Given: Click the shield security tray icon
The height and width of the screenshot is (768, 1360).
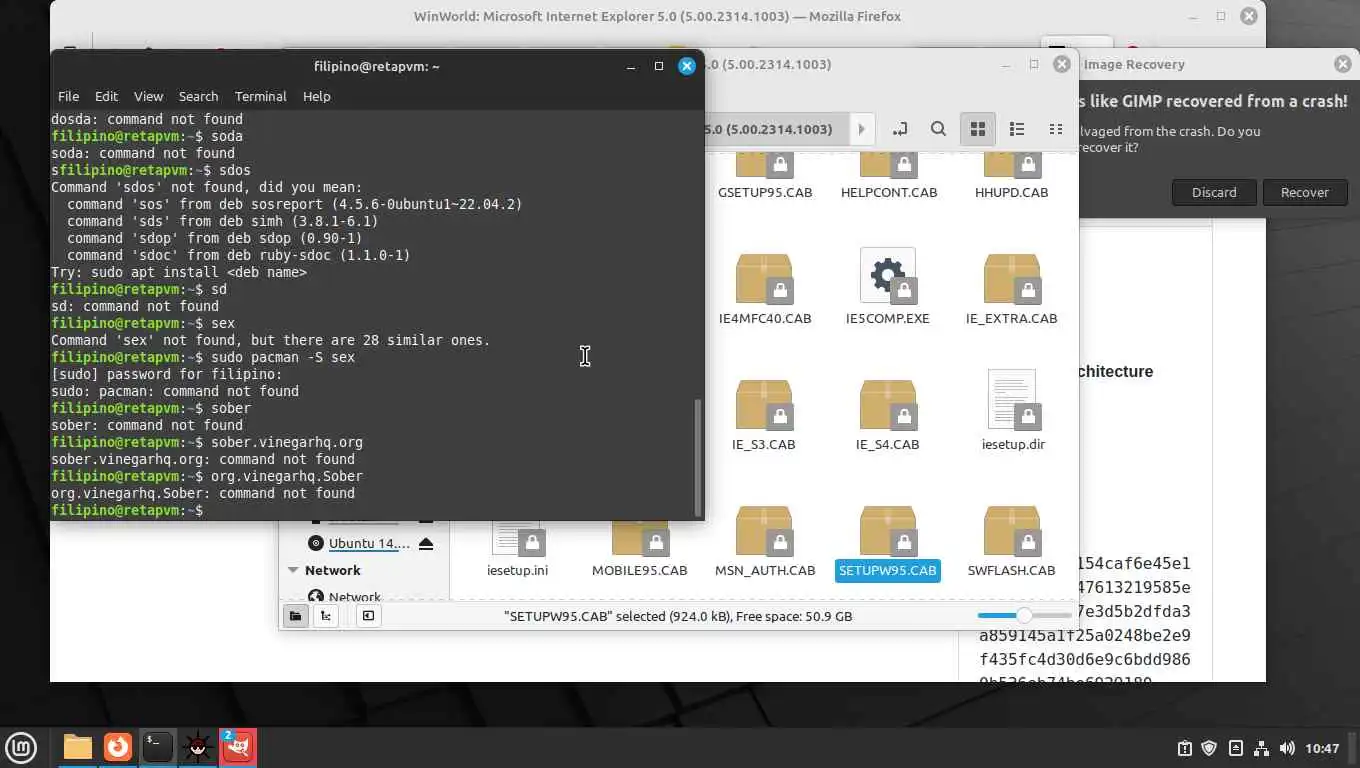Looking at the screenshot, I should [x=1209, y=748].
